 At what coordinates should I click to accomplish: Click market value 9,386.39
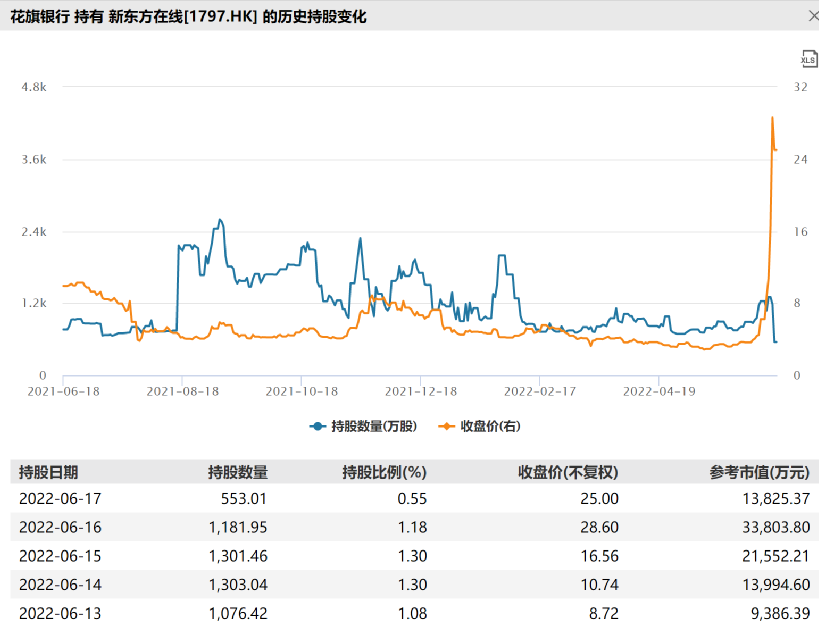(780, 613)
